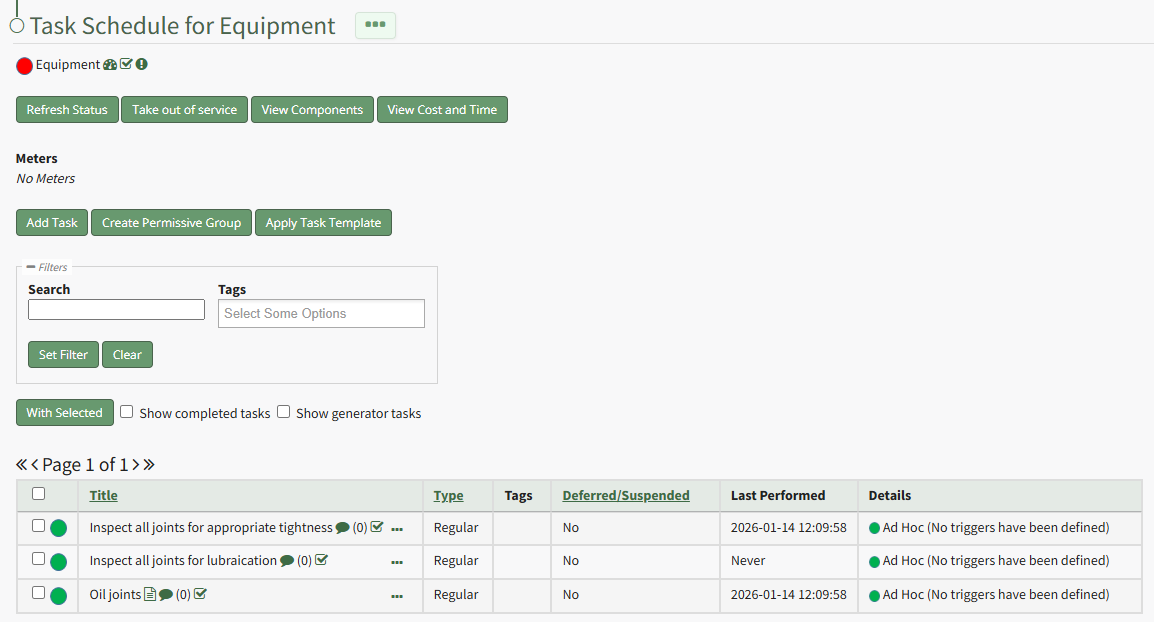Open the three-dot menu for Oil joints row
Viewport: 1154px width, 622px height.
[x=397, y=596]
